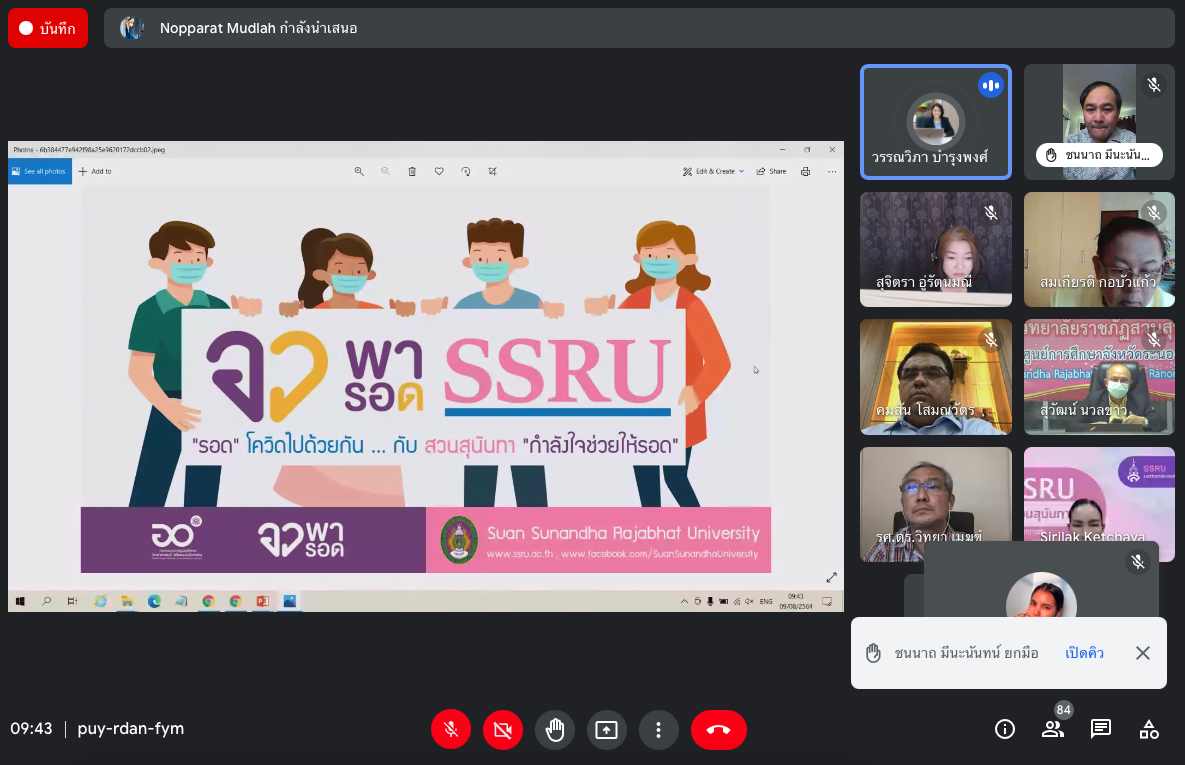Unmute the microphone in the call bar
This screenshot has height=765, width=1185.
451,730
